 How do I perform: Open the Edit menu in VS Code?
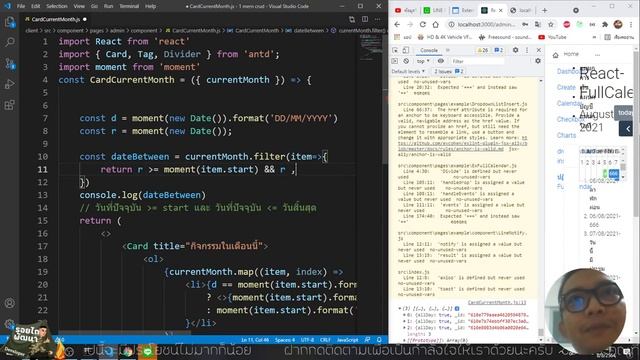point(36,6)
